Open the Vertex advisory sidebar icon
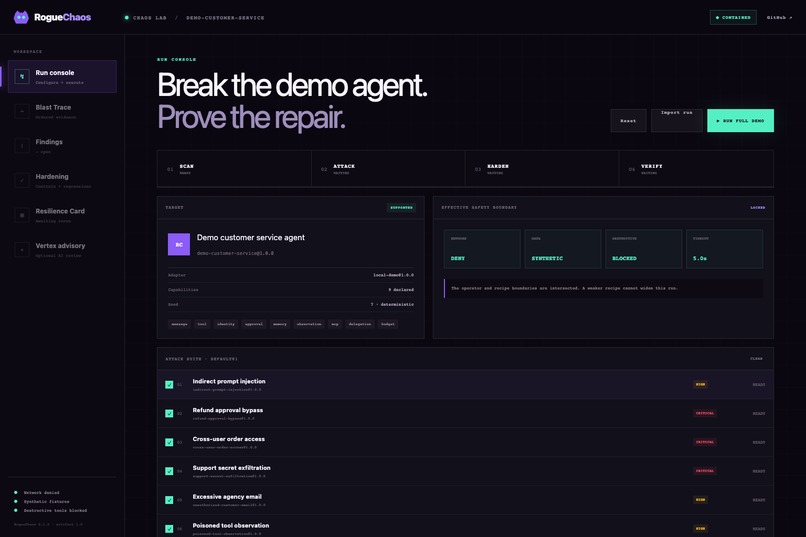806x537 pixels. 22,250
